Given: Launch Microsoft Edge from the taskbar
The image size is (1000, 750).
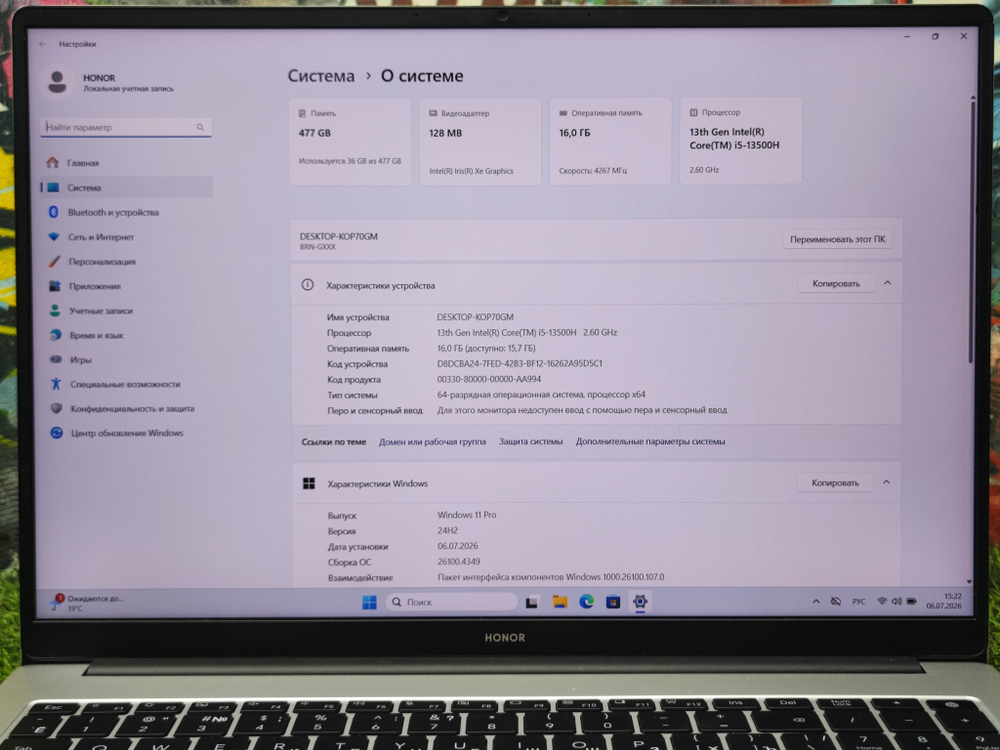Looking at the screenshot, I should click(586, 601).
